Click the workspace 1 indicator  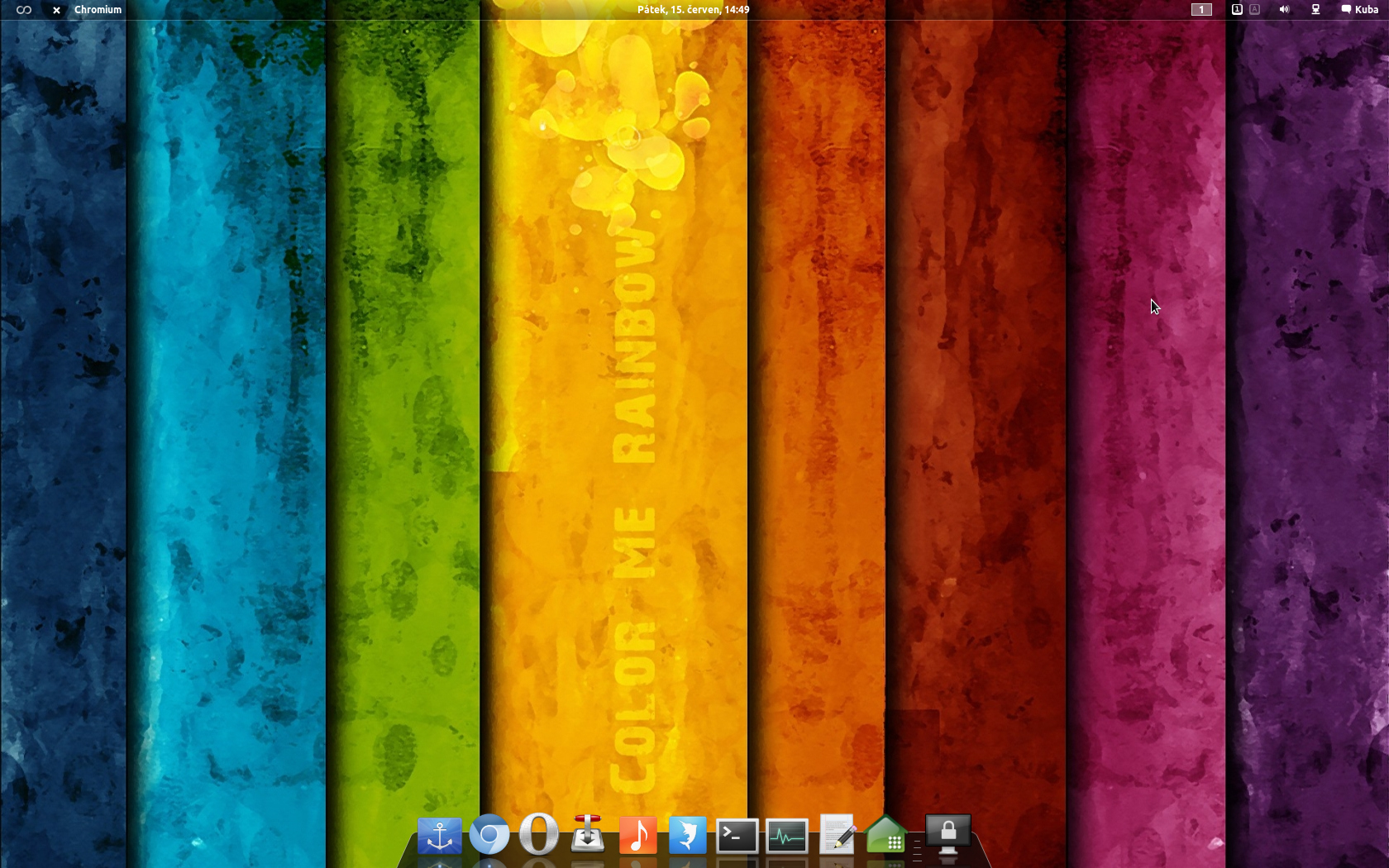[1201, 10]
